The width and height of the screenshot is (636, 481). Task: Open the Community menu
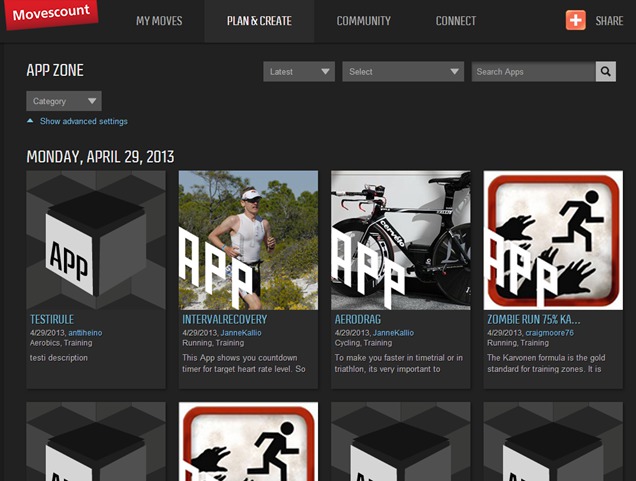tap(363, 21)
